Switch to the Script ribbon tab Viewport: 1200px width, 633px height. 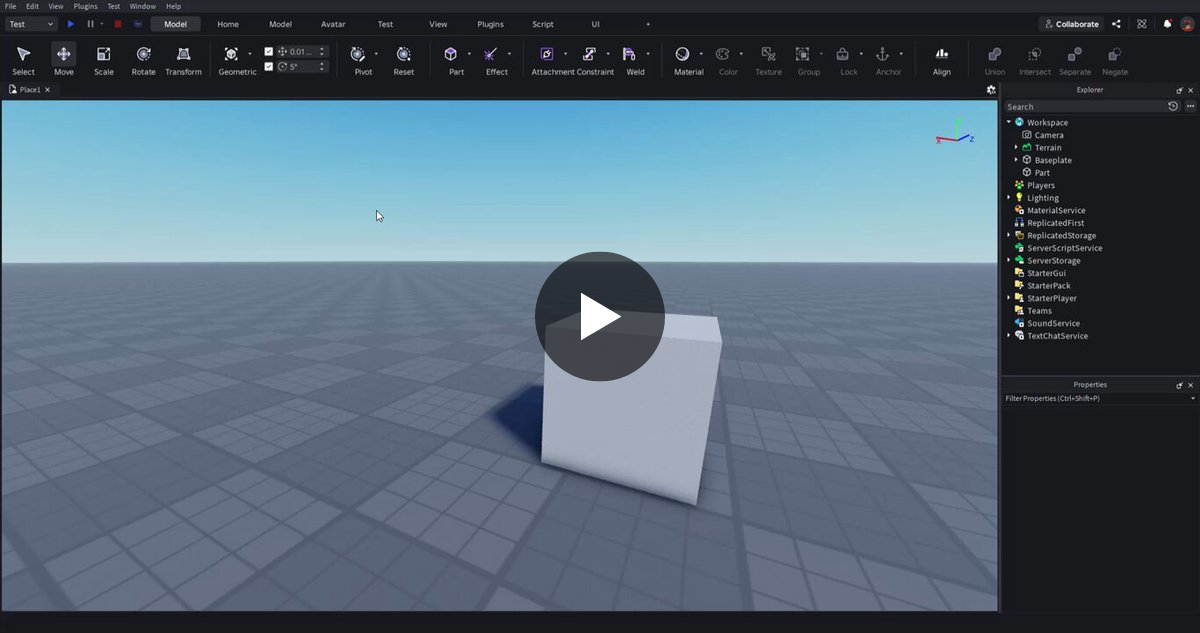point(543,24)
